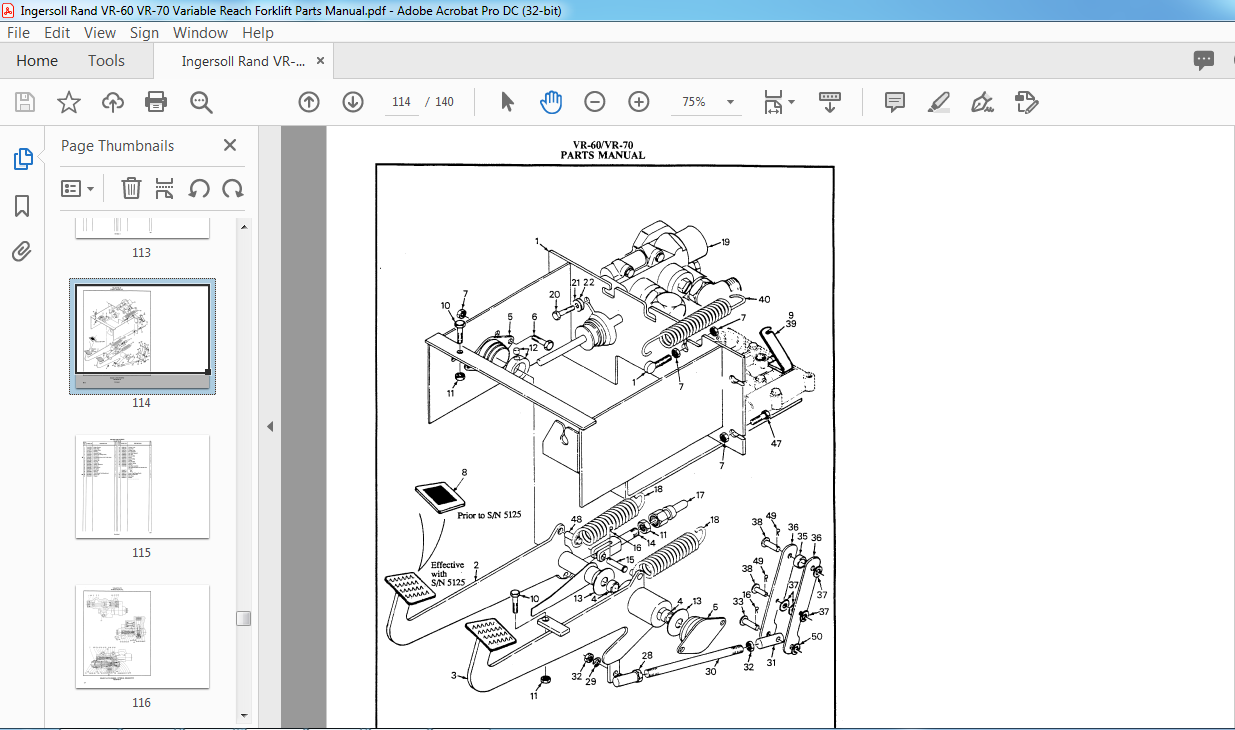Show the Page Thumbnails sidebar icon

click(x=22, y=158)
